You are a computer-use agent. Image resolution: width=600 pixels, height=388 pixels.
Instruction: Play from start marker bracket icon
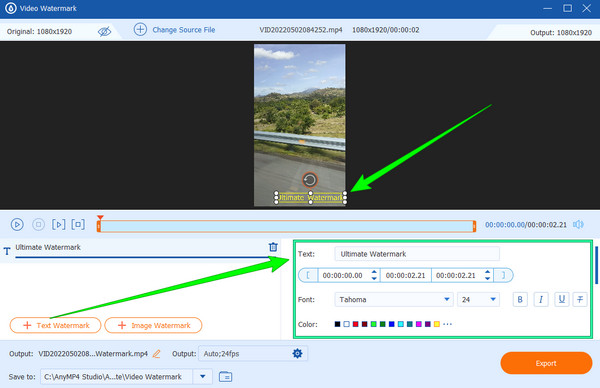59,224
